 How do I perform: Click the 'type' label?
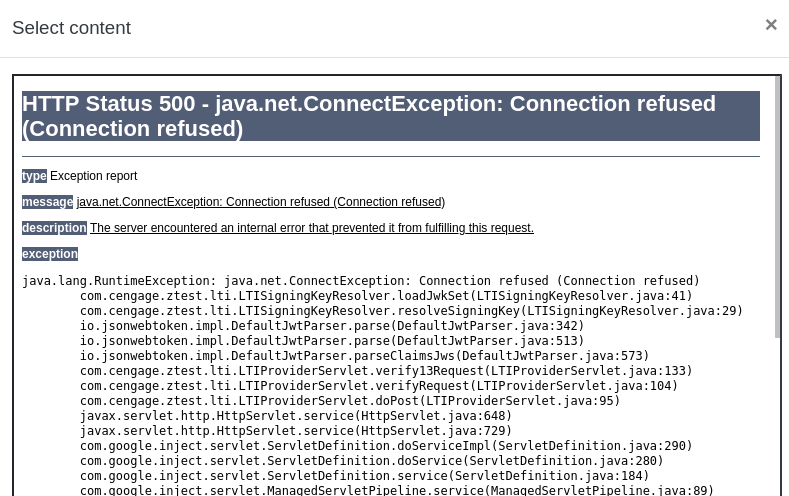34,176
